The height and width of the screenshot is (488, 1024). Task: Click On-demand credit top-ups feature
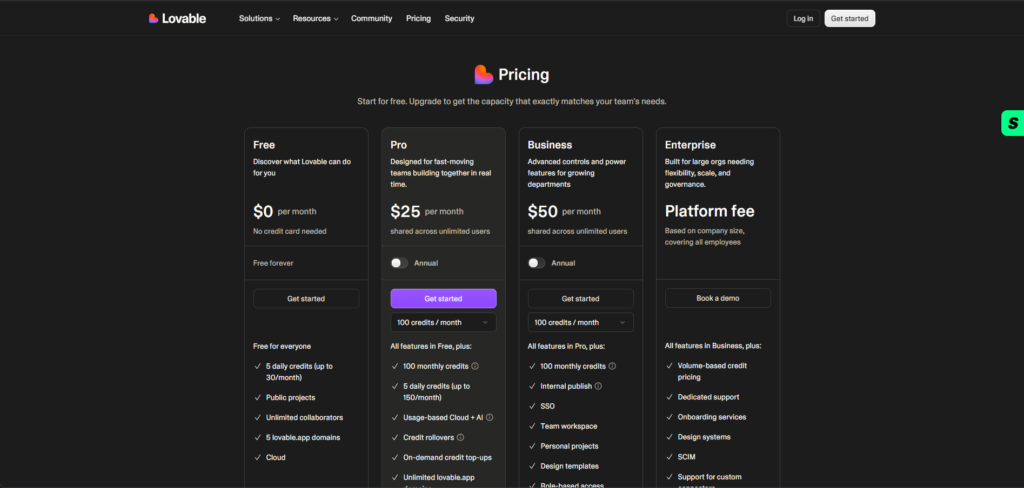447,457
